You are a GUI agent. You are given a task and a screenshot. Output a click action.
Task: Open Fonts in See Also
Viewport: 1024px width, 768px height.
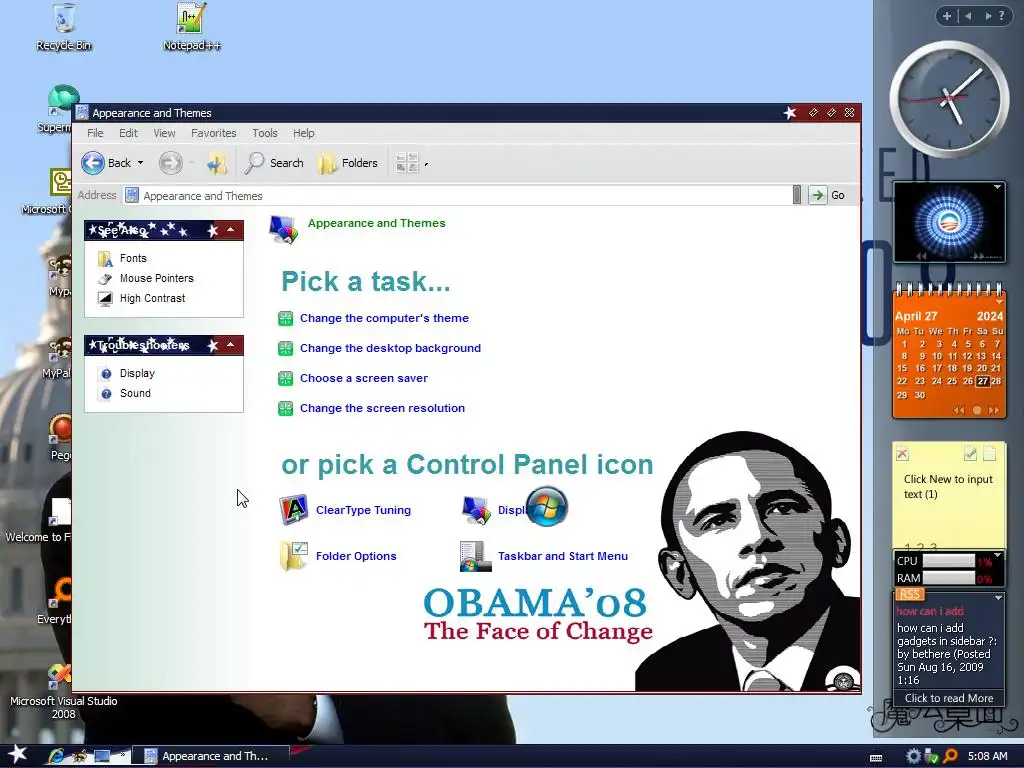point(123,259)
